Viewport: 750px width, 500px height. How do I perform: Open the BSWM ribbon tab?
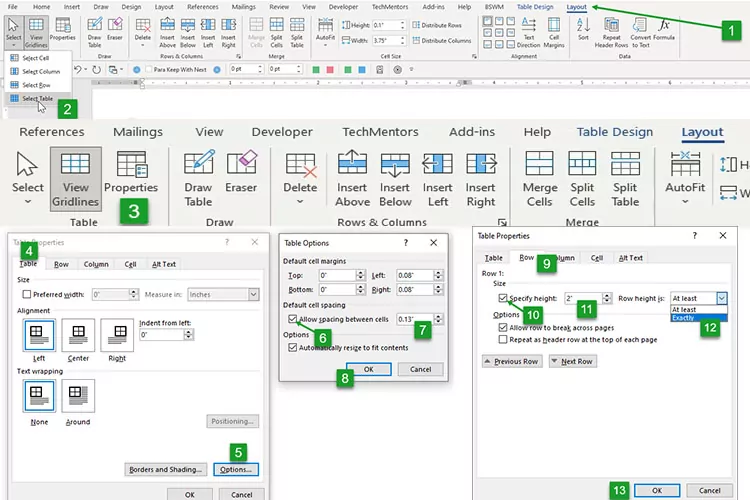tap(494, 7)
